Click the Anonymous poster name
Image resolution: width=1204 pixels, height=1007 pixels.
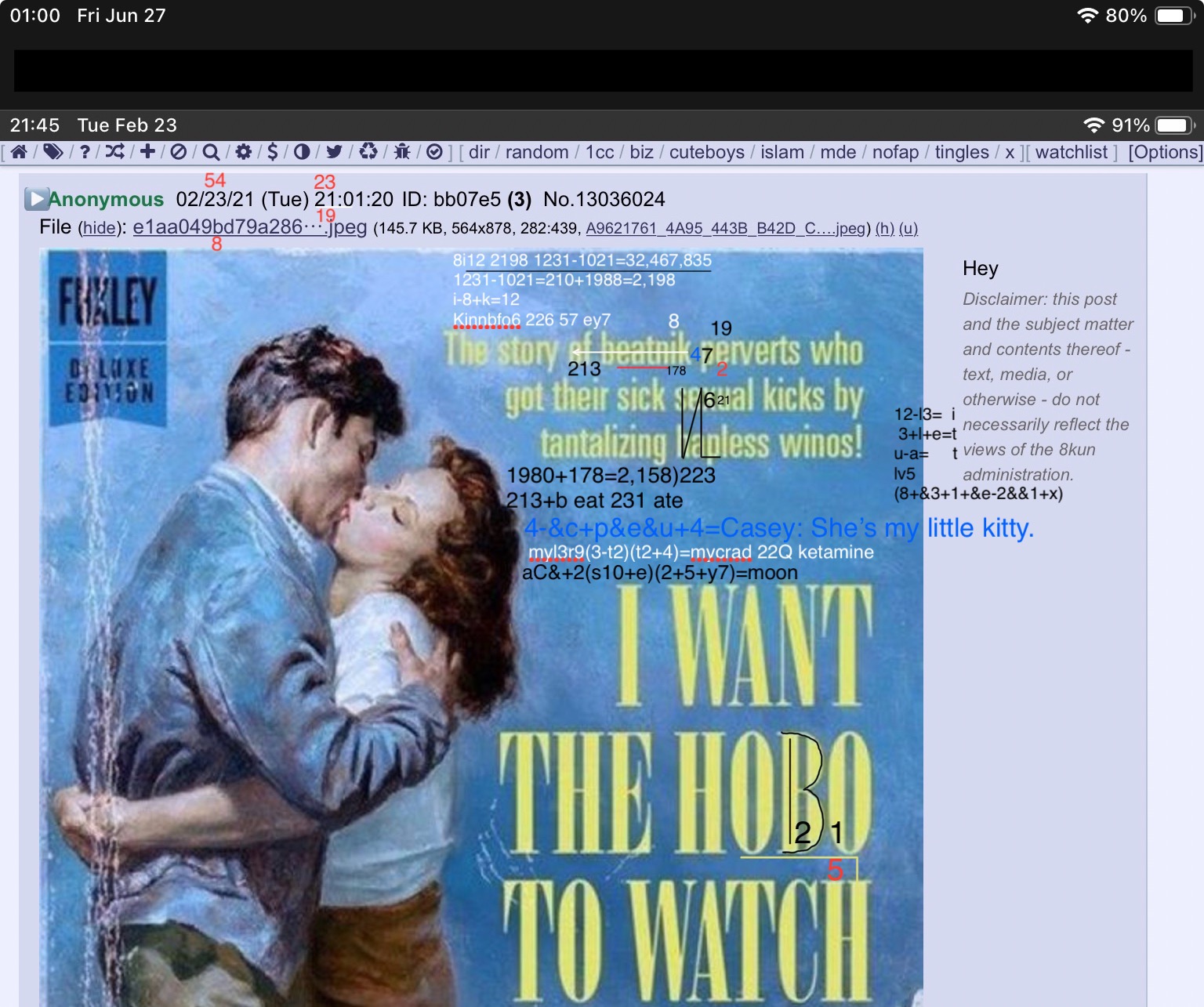click(x=106, y=199)
